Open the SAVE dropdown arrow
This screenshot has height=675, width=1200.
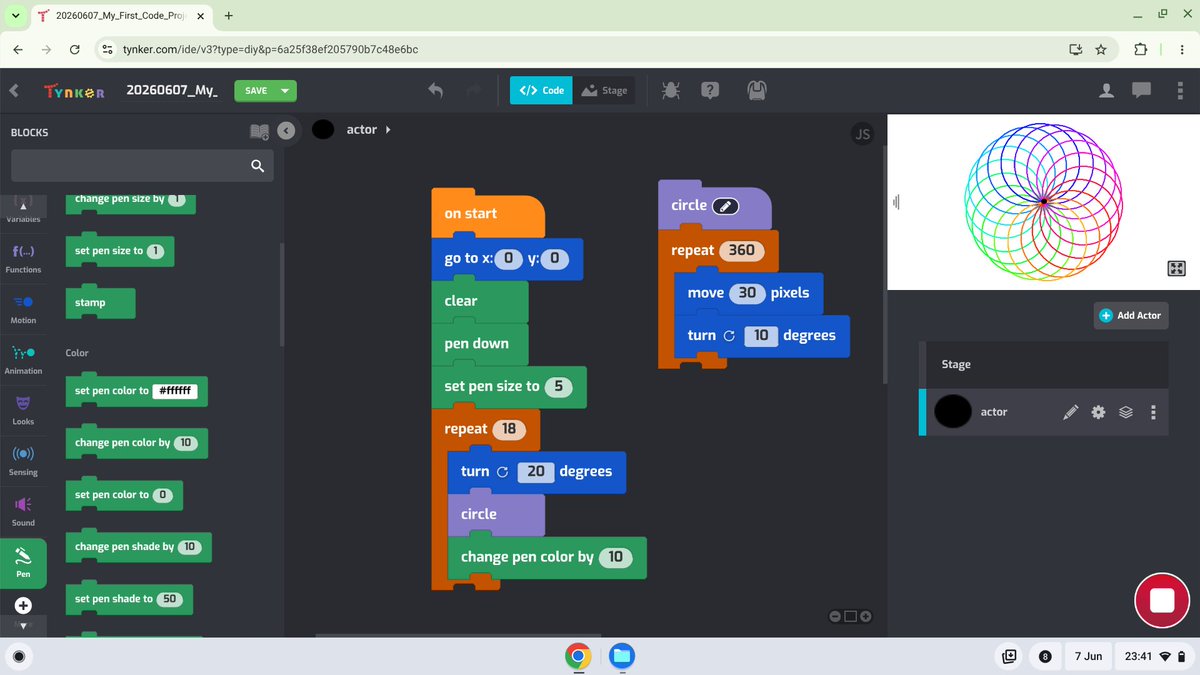click(x=286, y=90)
